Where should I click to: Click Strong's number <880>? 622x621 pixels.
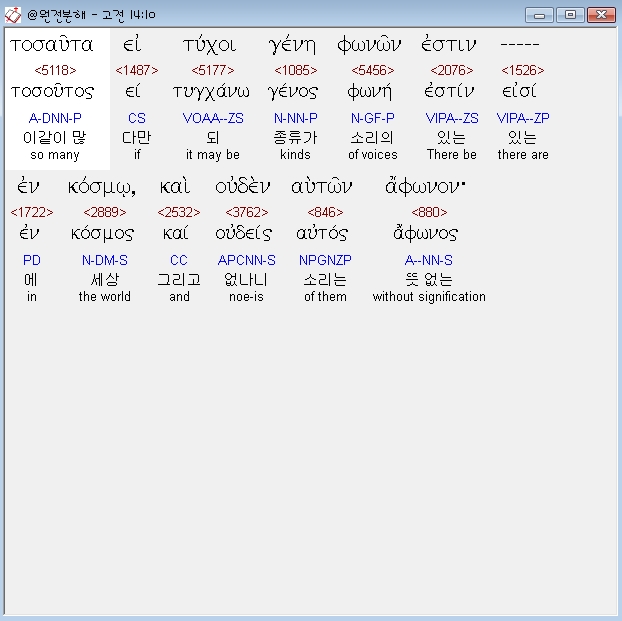[429, 212]
